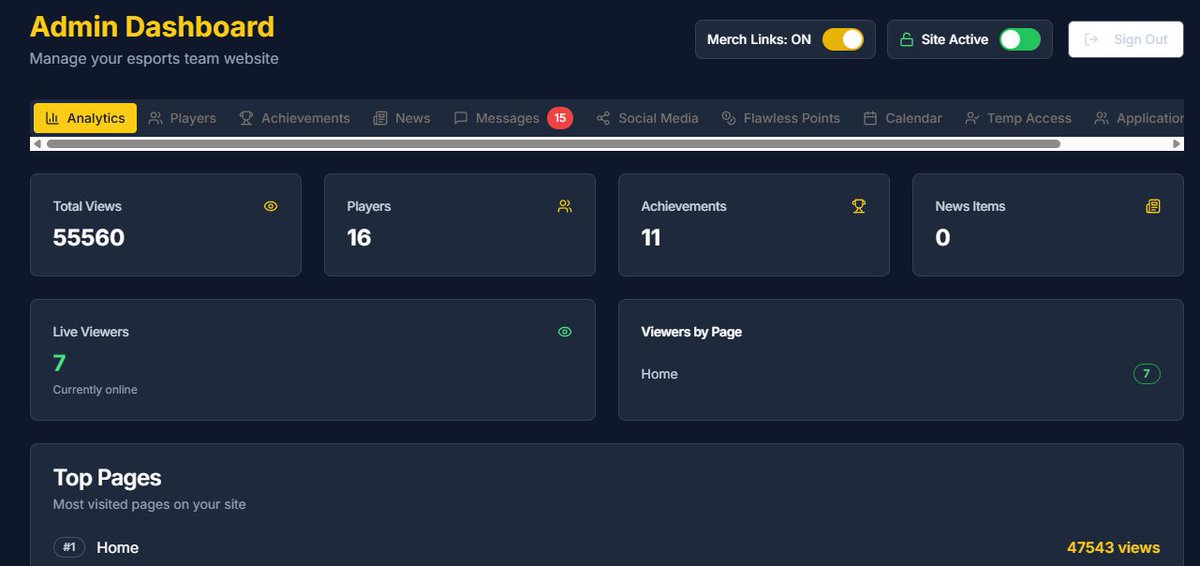The width and height of the screenshot is (1200, 566).
Task: Go to the Social Media tab
Action: [647, 118]
